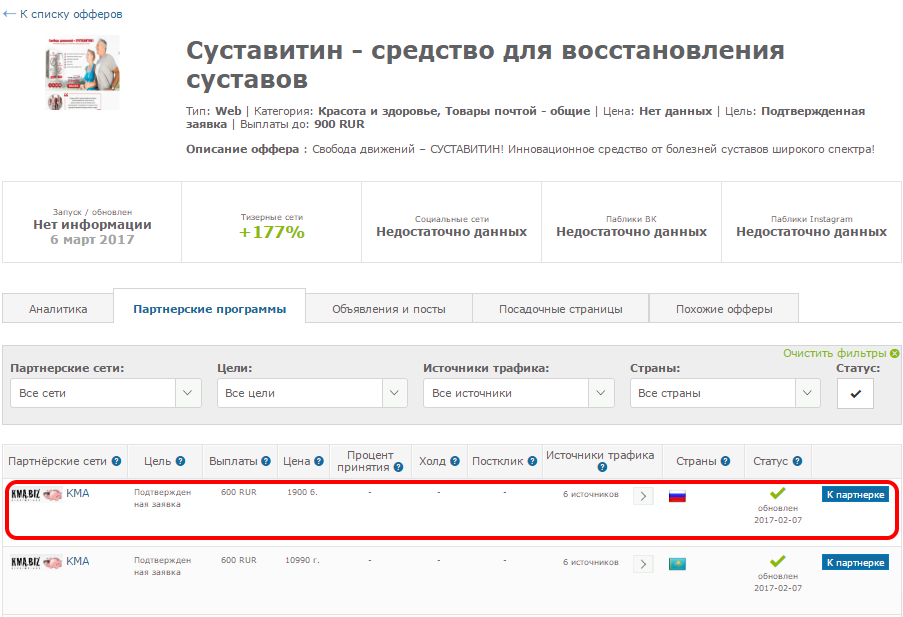Click help icon next to Страны header
Viewport: 903px width, 617px height.
pyautogui.click(x=725, y=461)
